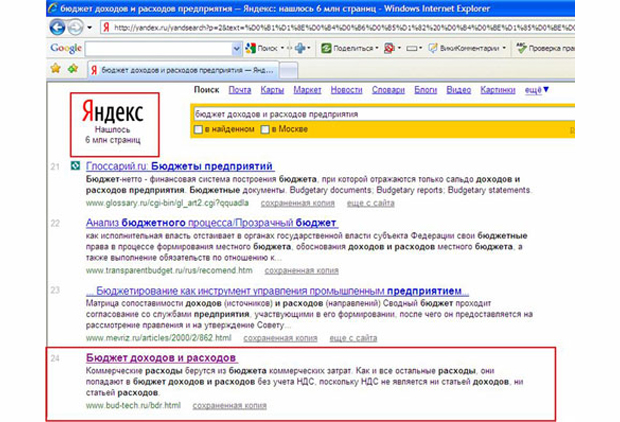The width and height of the screenshot is (620, 422).
Task: Click the browser Forward arrow button
Action: [x=75, y=28]
